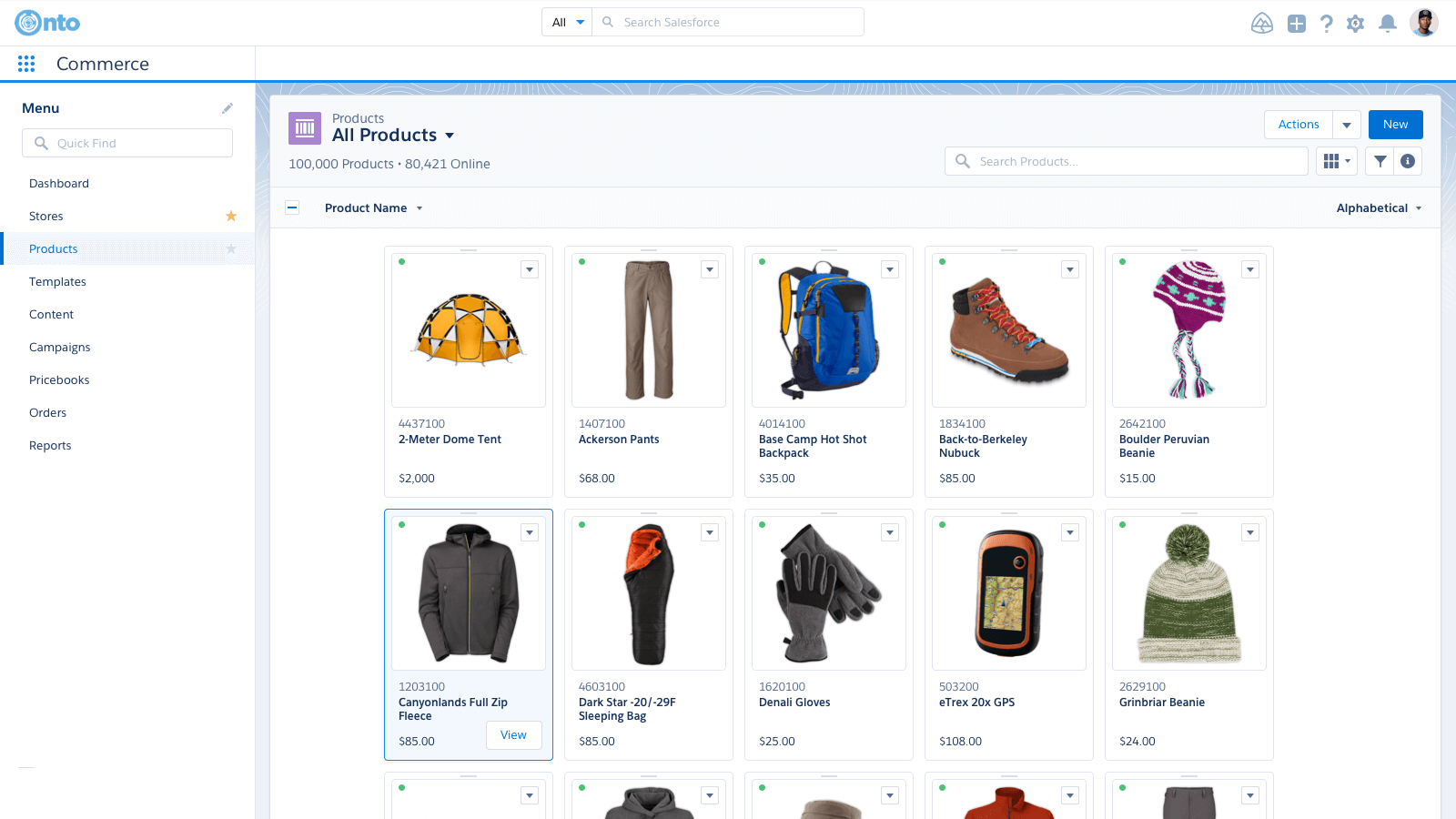Click the New button
The width and height of the screenshot is (1456, 819).
pyautogui.click(x=1395, y=125)
